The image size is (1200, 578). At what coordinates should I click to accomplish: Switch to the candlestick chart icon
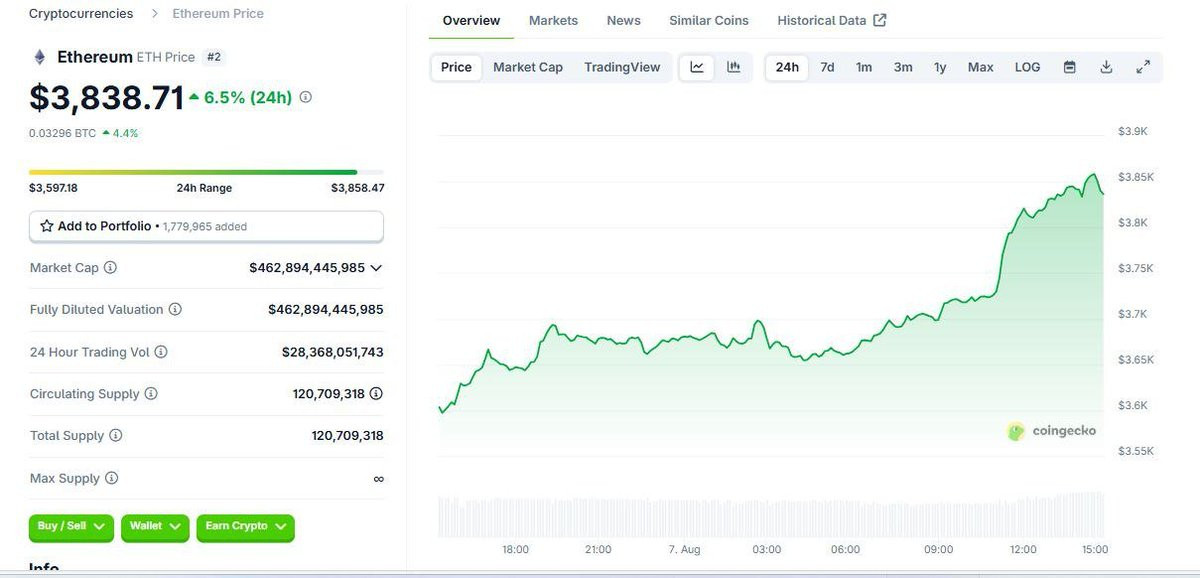(734, 67)
